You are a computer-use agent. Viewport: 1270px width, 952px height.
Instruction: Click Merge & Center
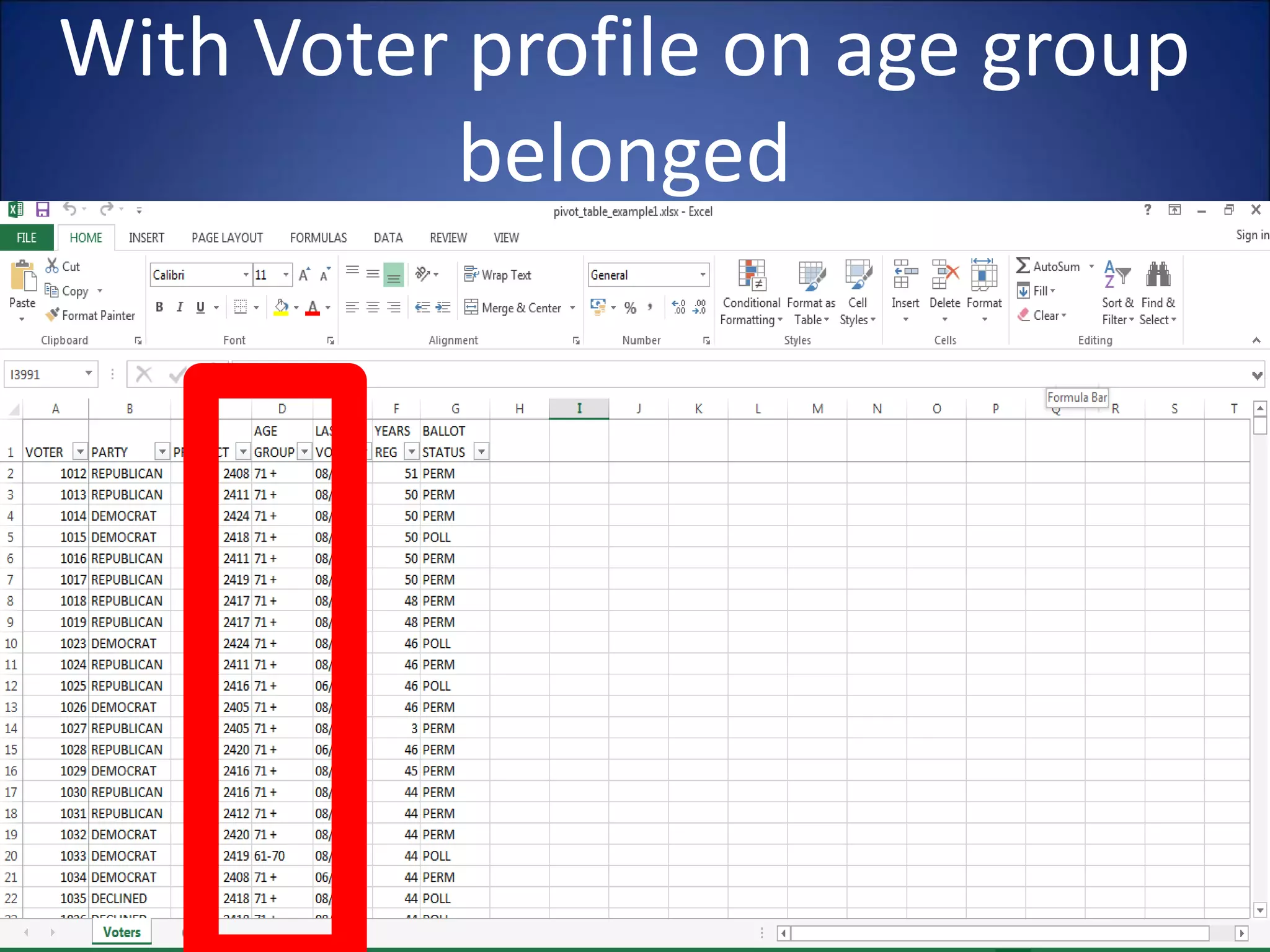(513, 307)
